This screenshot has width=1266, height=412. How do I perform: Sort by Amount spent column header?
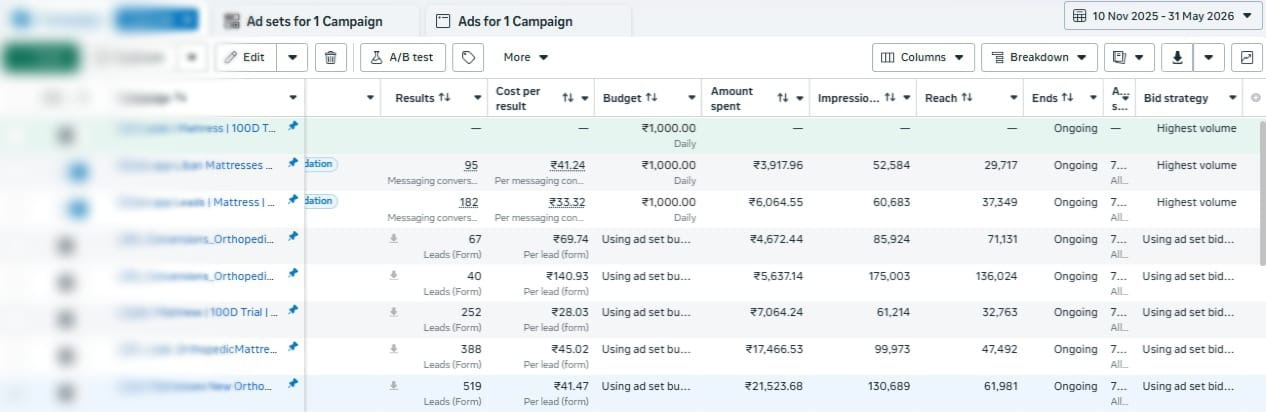732,98
